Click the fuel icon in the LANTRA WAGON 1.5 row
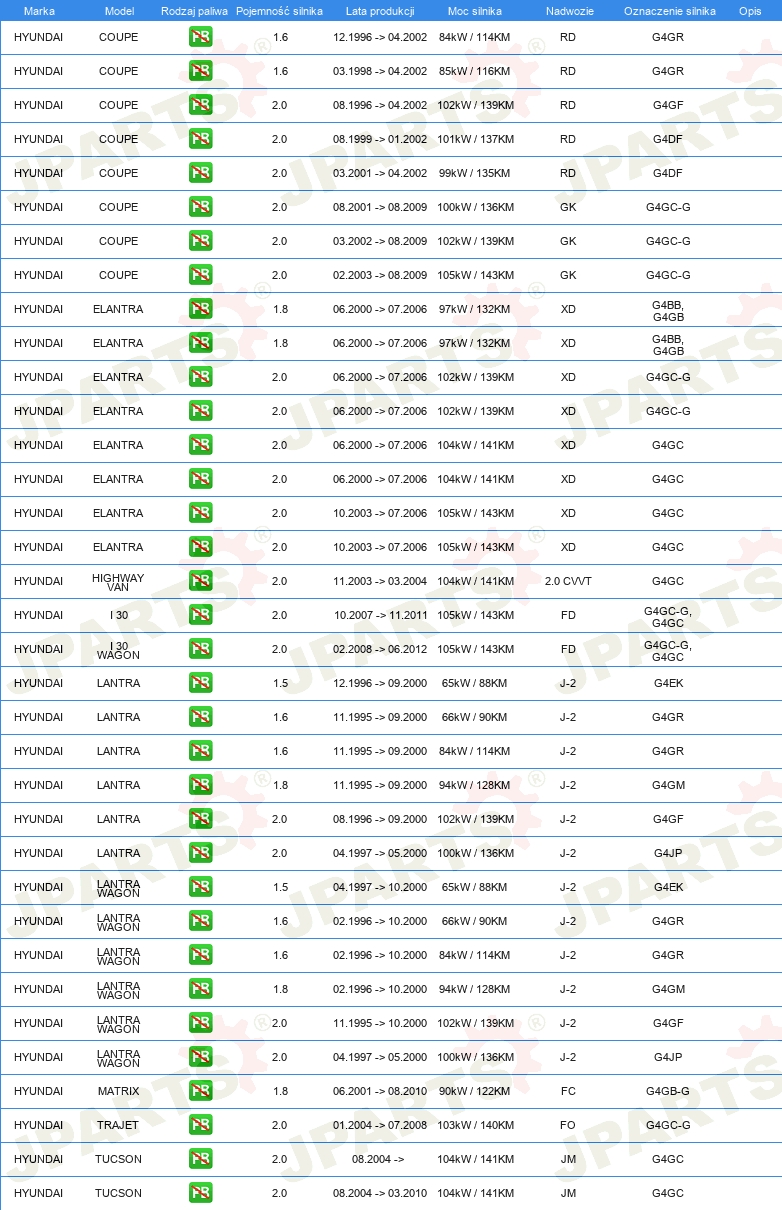782x1210 pixels. pyautogui.click(x=200, y=887)
